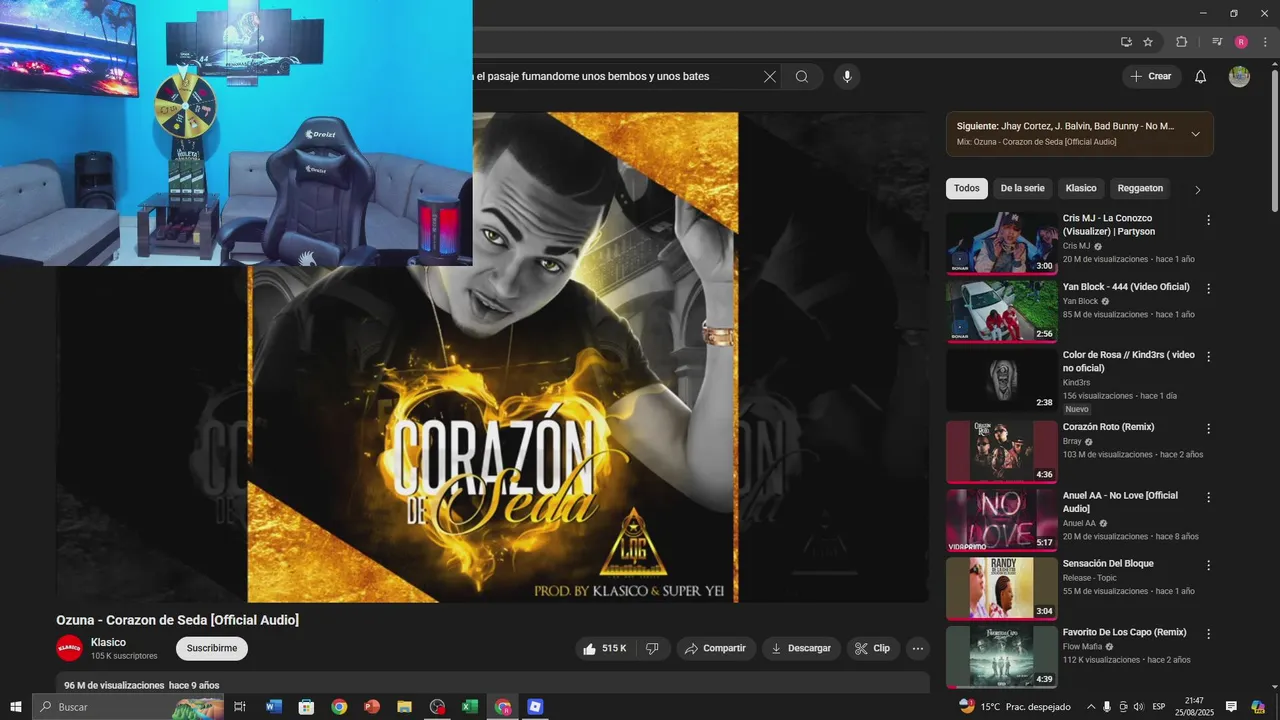Launch Word from the taskbar
1280x720 pixels.
click(x=273, y=707)
